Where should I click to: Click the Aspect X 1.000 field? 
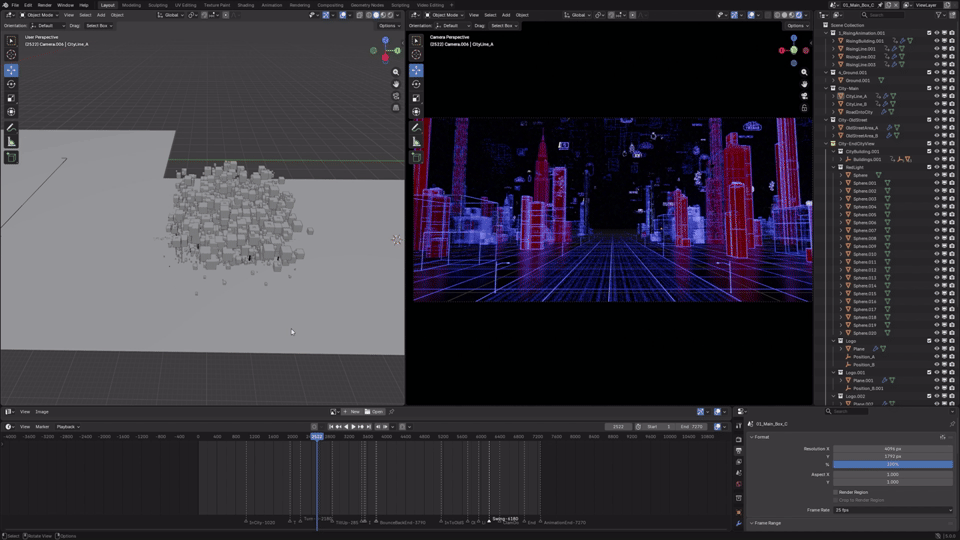[893, 474]
